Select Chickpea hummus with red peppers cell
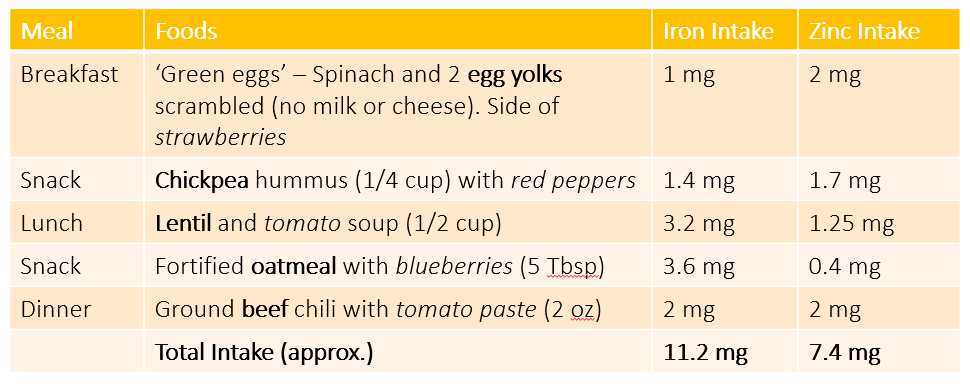Image resolution: width=970 pixels, height=385 pixels. tap(398, 180)
